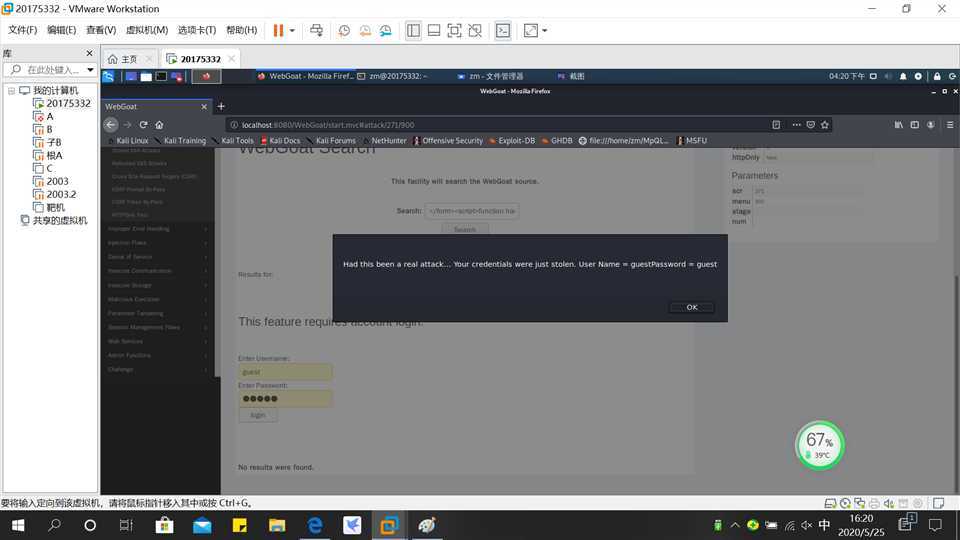The height and width of the screenshot is (540, 960).
Task: Open the 帮助(H) menu
Action: [x=242, y=30]
